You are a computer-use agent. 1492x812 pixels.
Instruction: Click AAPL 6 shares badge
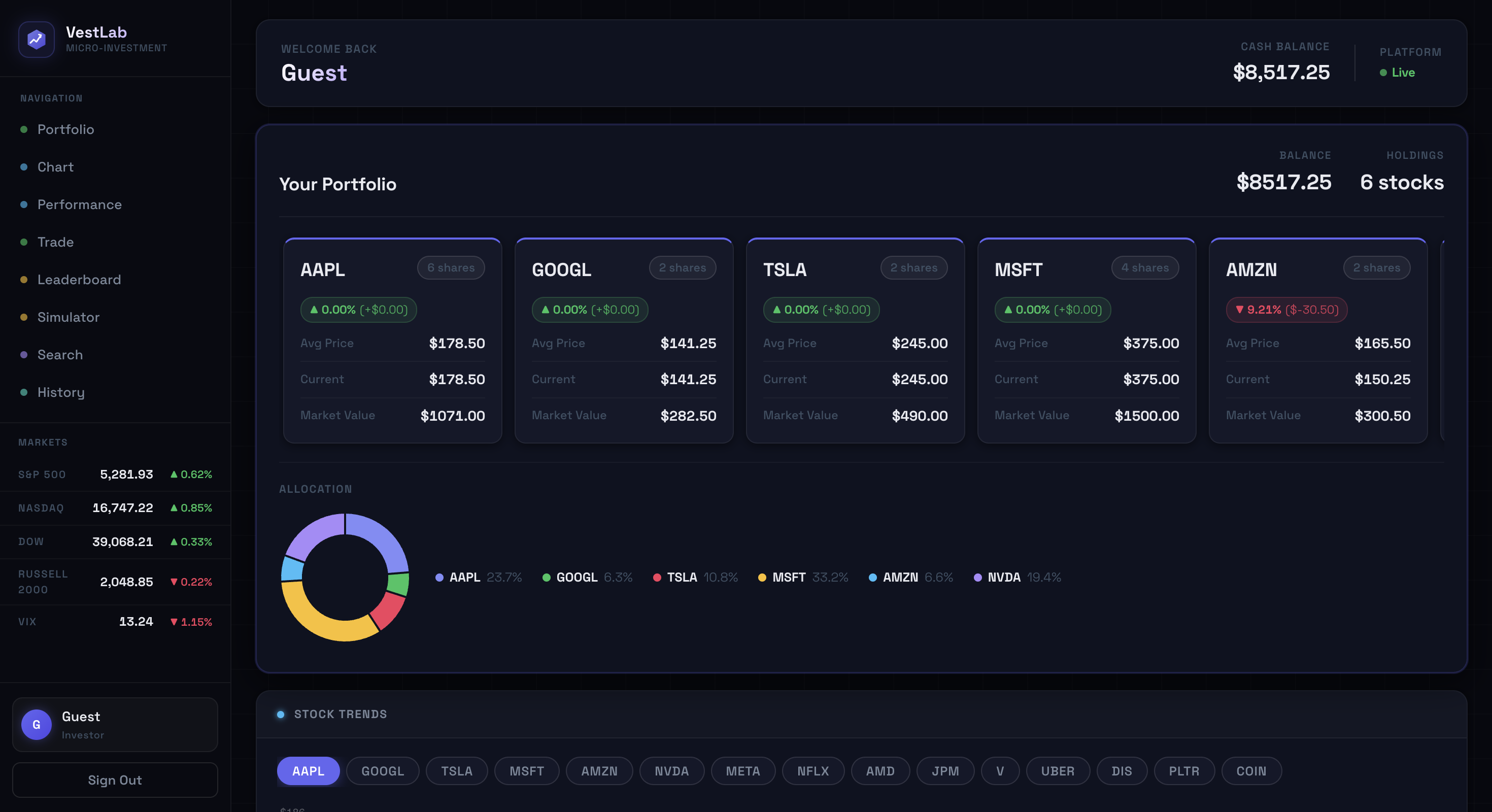coord(451,267)
